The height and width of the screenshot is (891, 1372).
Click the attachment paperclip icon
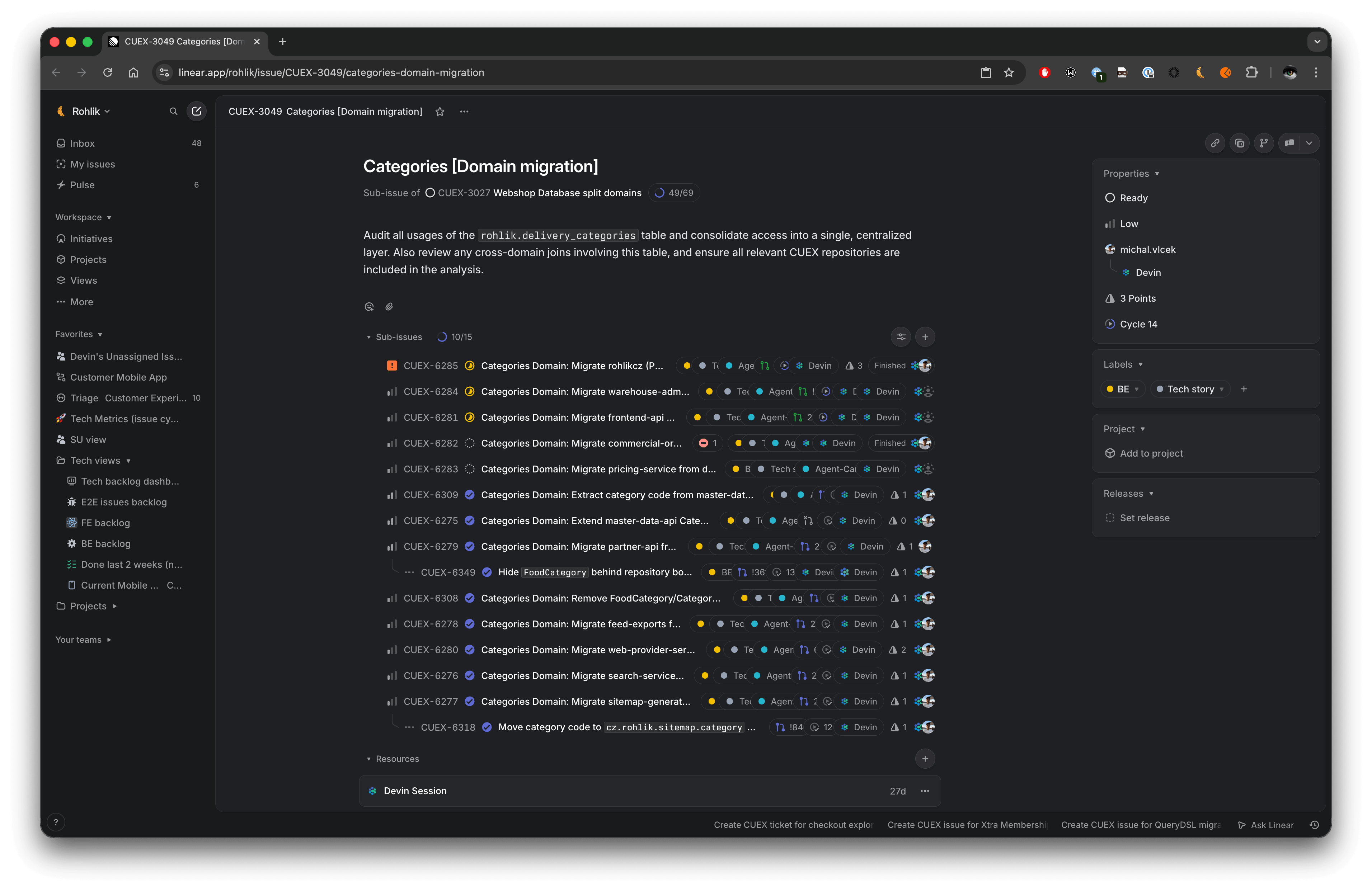pos(389,307)
